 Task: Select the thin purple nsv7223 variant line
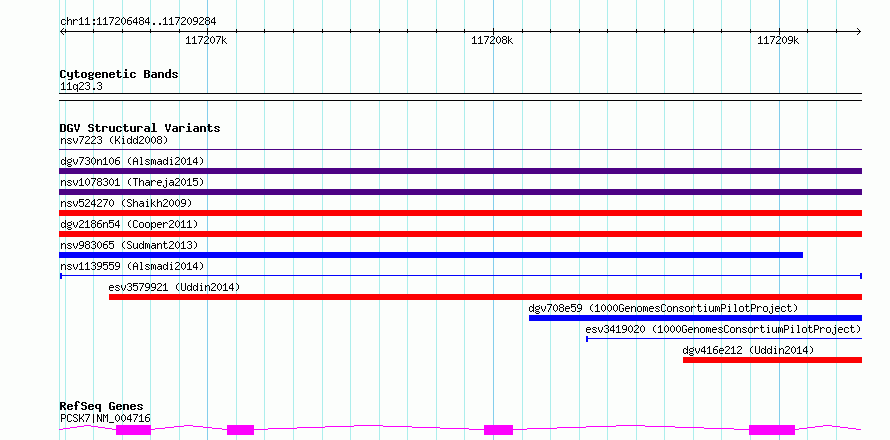click(x=460, y=150)
